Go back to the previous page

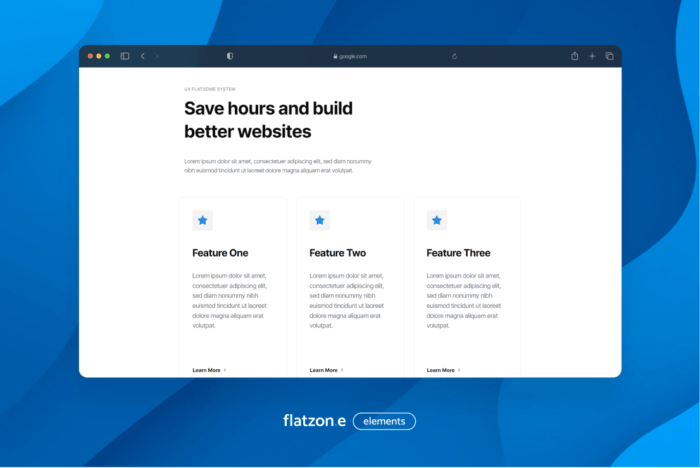click(x=143, y=56)
